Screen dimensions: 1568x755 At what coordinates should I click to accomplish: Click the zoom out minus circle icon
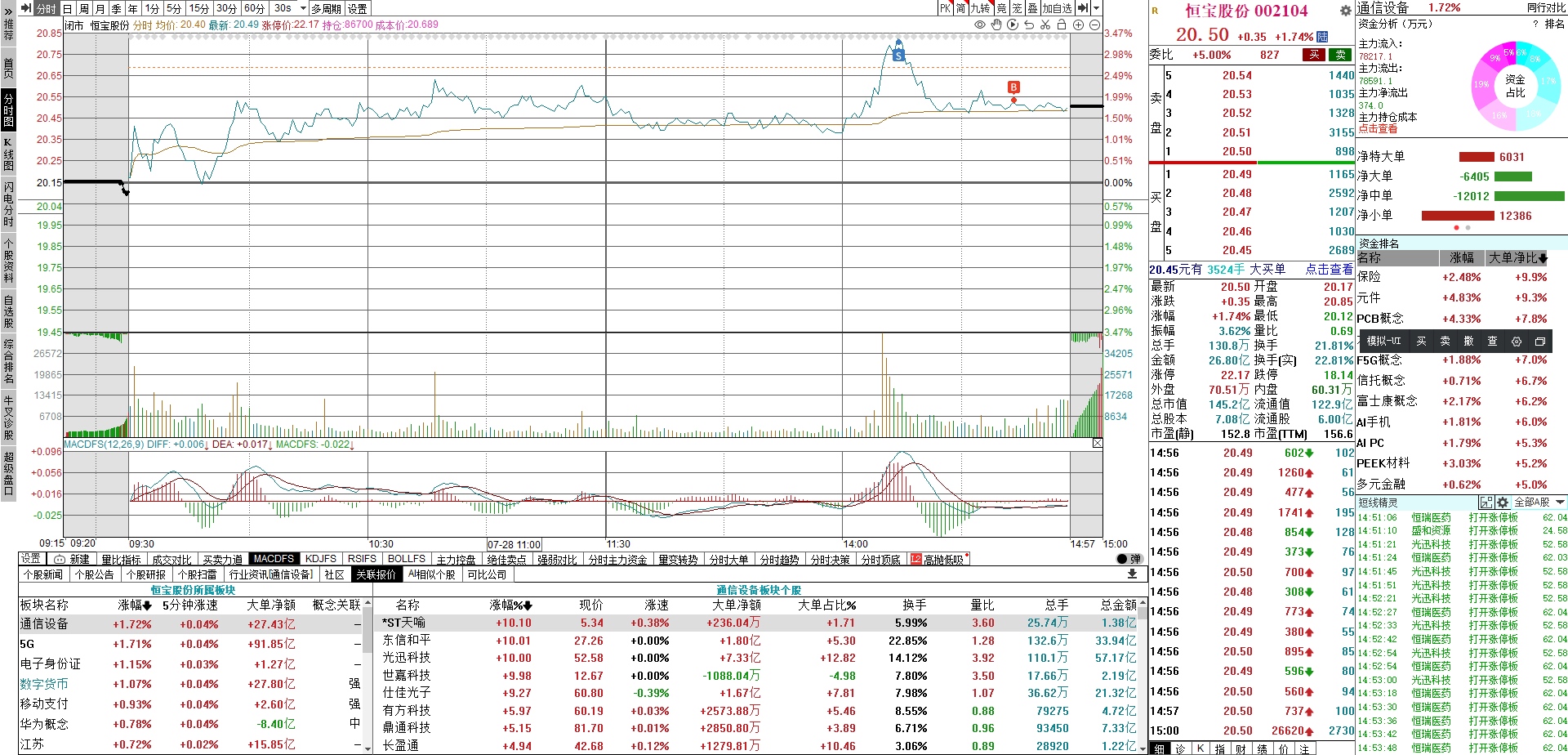1094,25
